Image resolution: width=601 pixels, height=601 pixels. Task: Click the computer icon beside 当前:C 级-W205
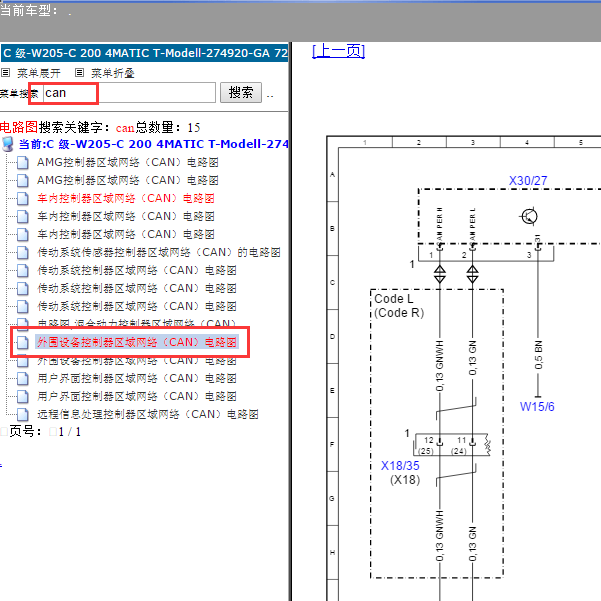8,144
